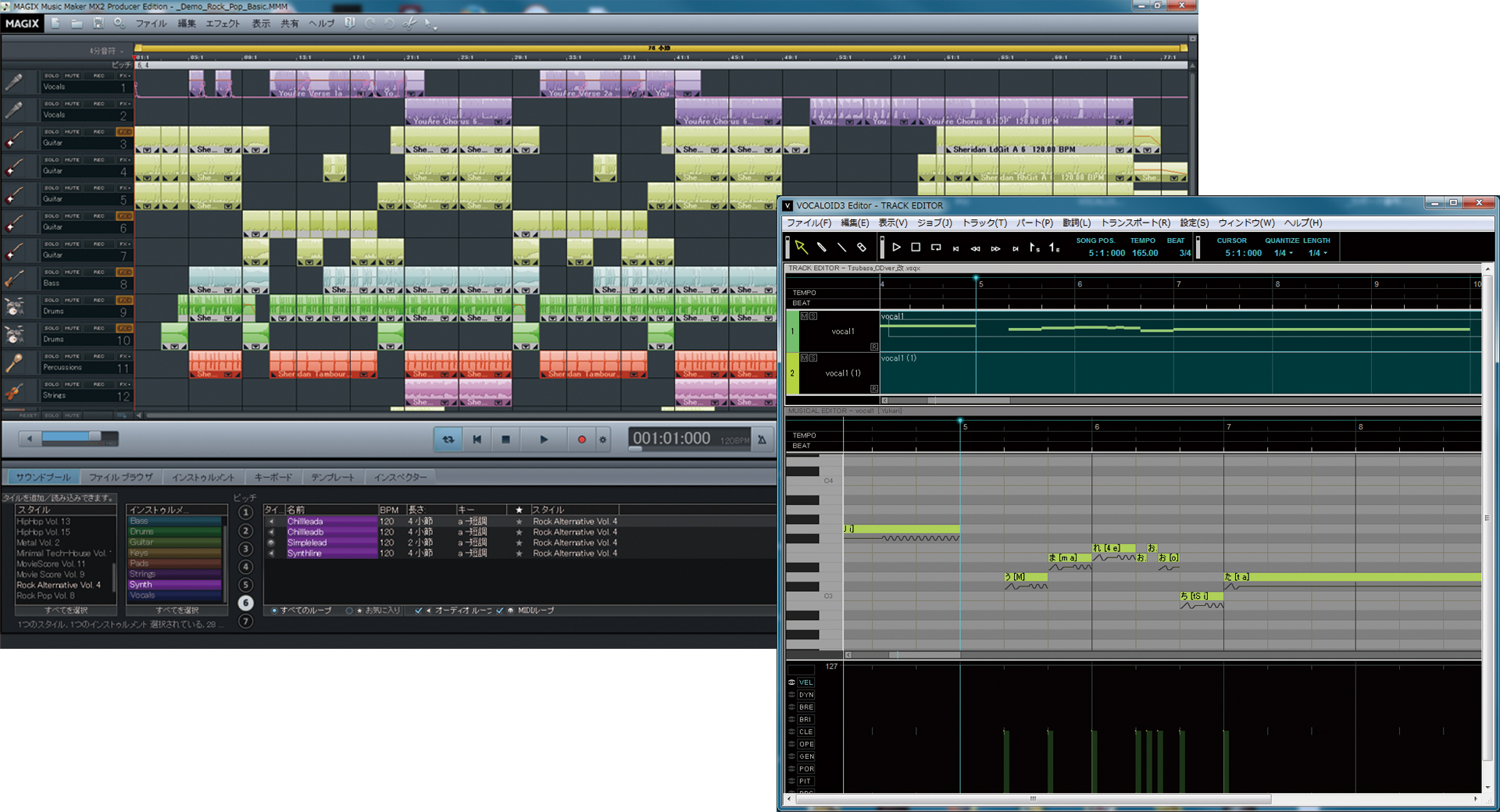Screen dimensions: 1500x812
Task: Switch to the 'ファイル ブラウザ' tab
Action: click(x=120, y=477)
